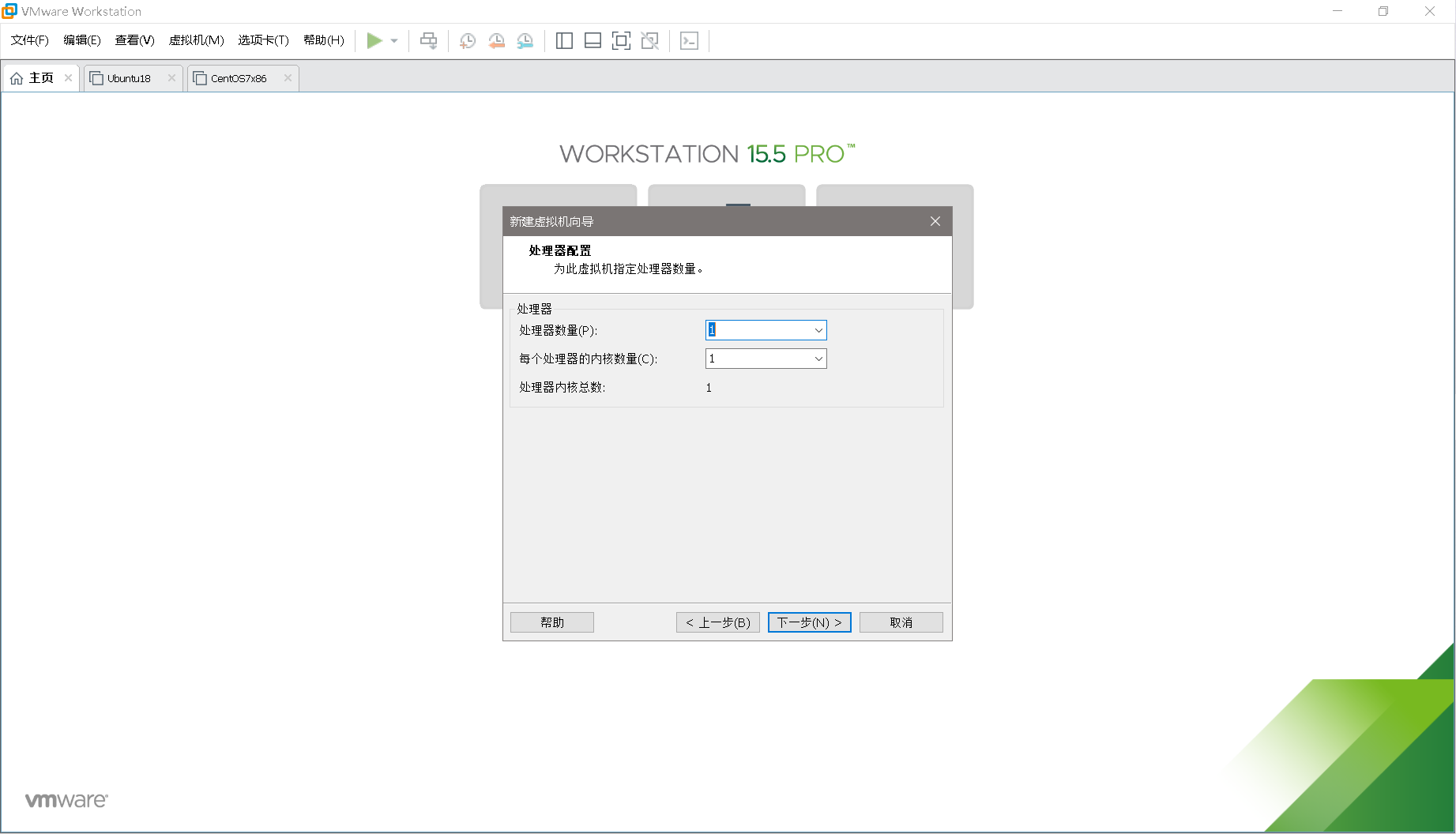Click the 处理器内核总数 label text
Viewport: 1456px width, 834px height.
[562, 387]
